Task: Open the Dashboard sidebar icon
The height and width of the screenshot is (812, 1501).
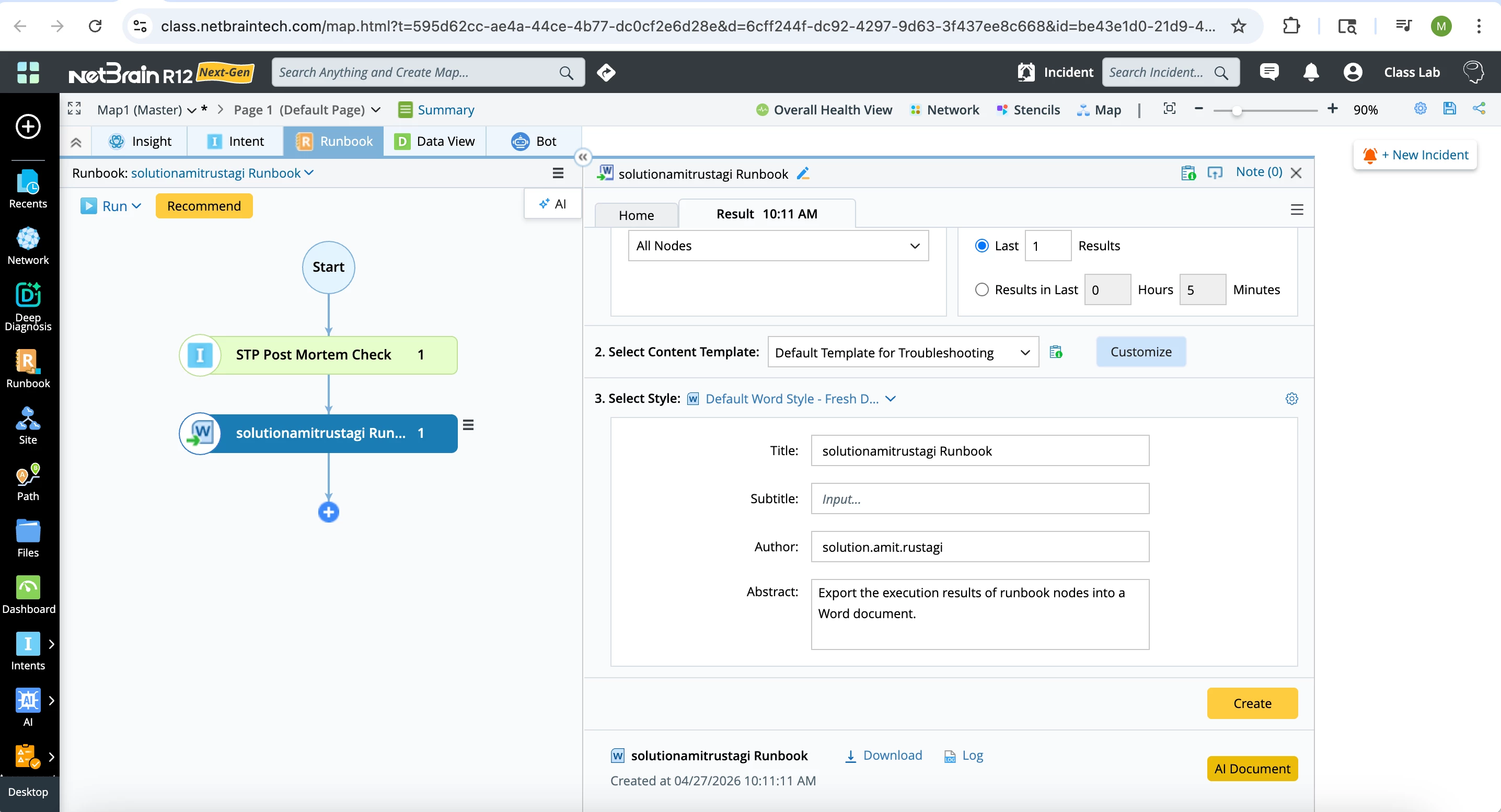Action: pos(28,595)
